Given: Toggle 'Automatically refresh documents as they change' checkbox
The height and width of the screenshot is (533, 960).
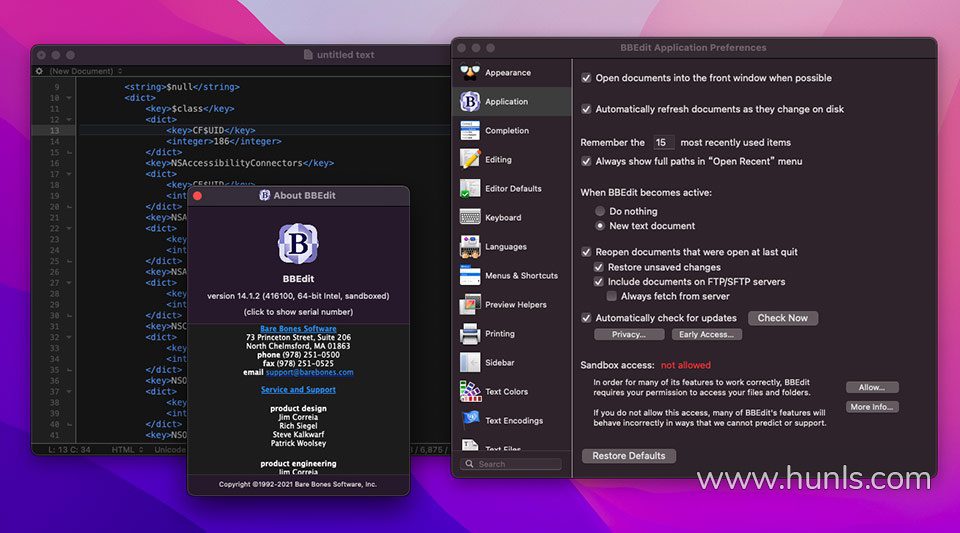Looking at the screenshot, I should [x=587, y=109].
